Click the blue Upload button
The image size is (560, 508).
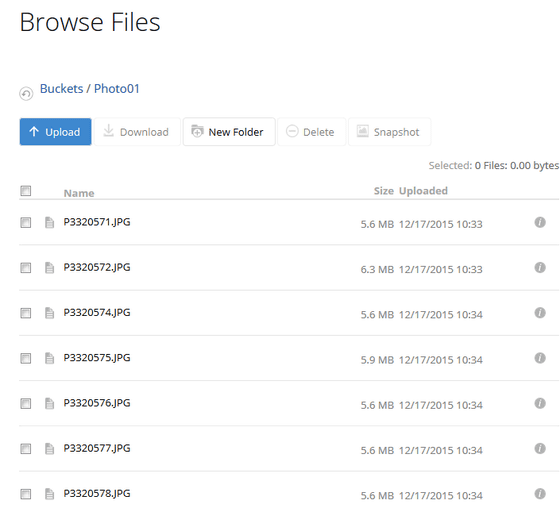[55, 132]
